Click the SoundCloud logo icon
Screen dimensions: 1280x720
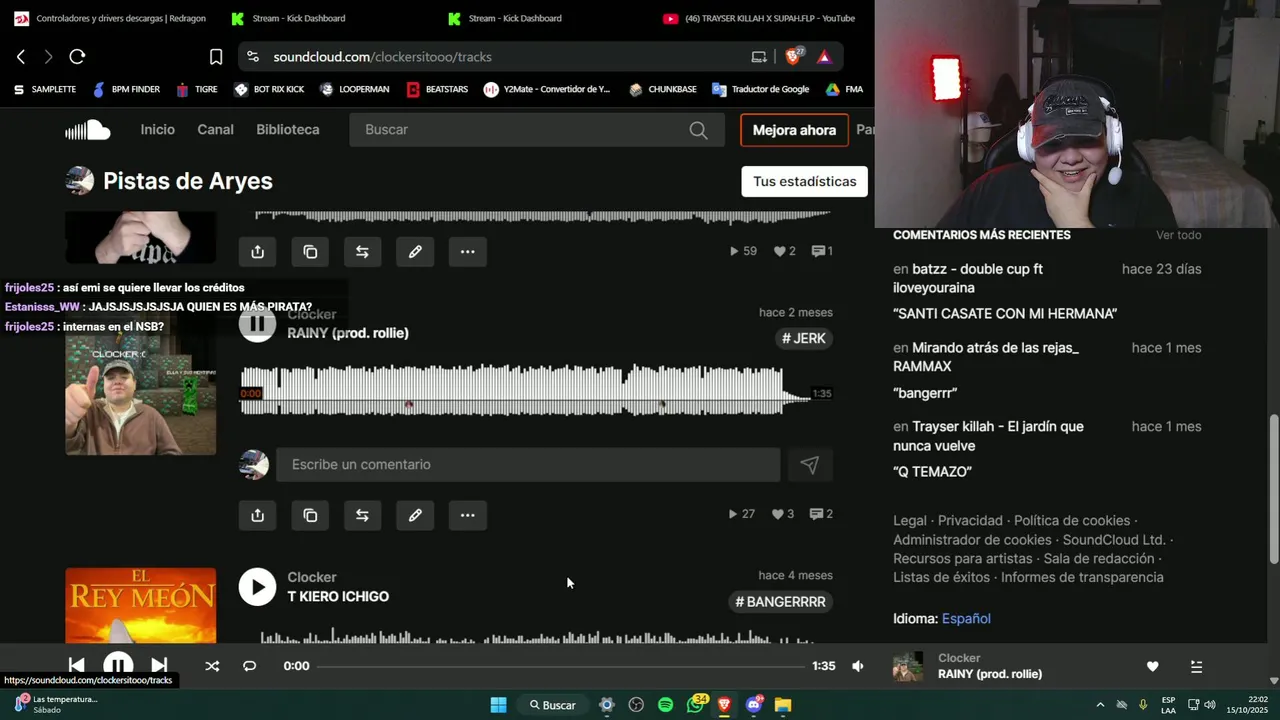[x=88, y=130]
